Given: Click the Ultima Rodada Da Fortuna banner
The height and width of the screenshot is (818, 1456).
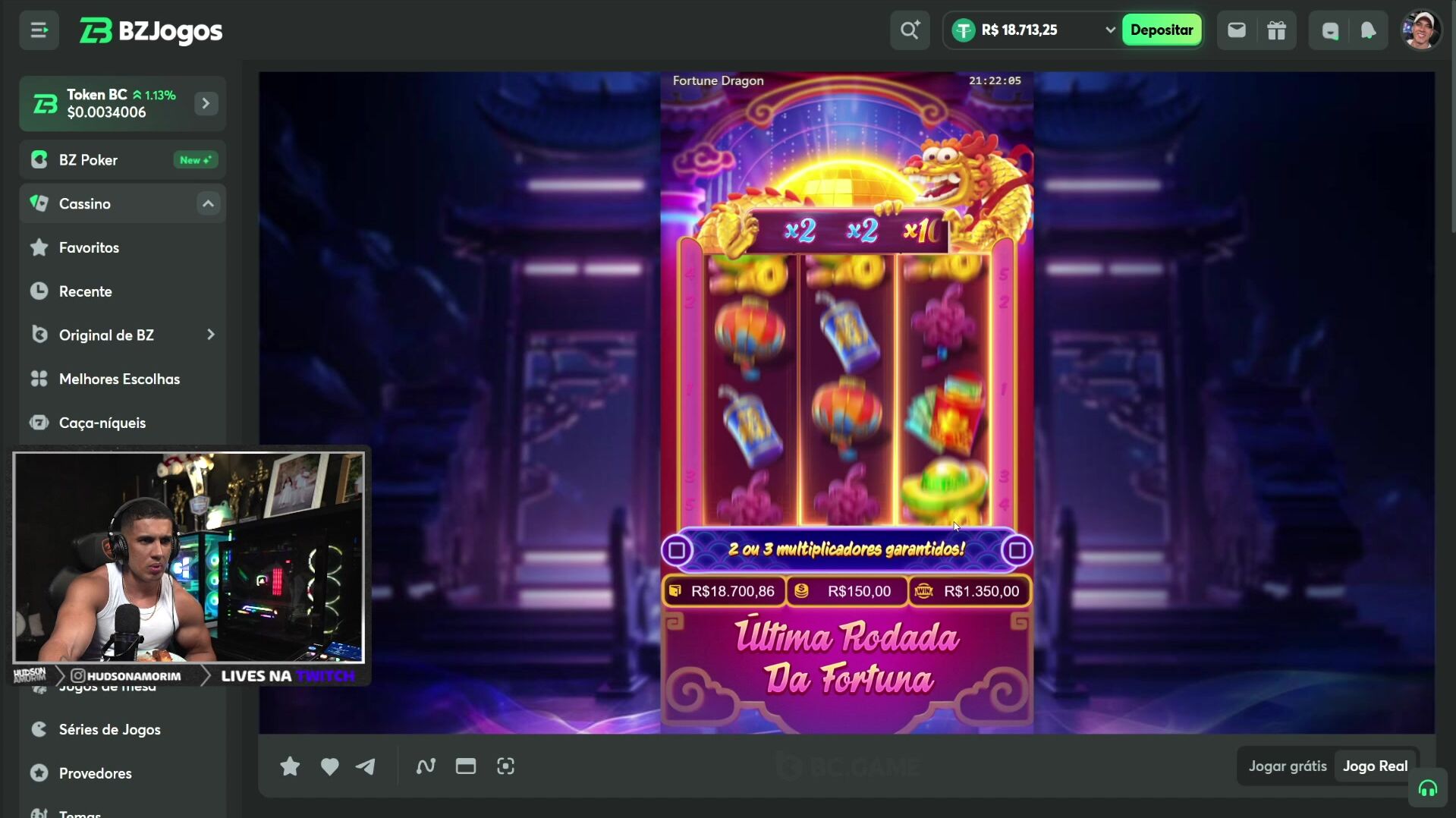Looking at the screenshot, I should pos(847,658).
